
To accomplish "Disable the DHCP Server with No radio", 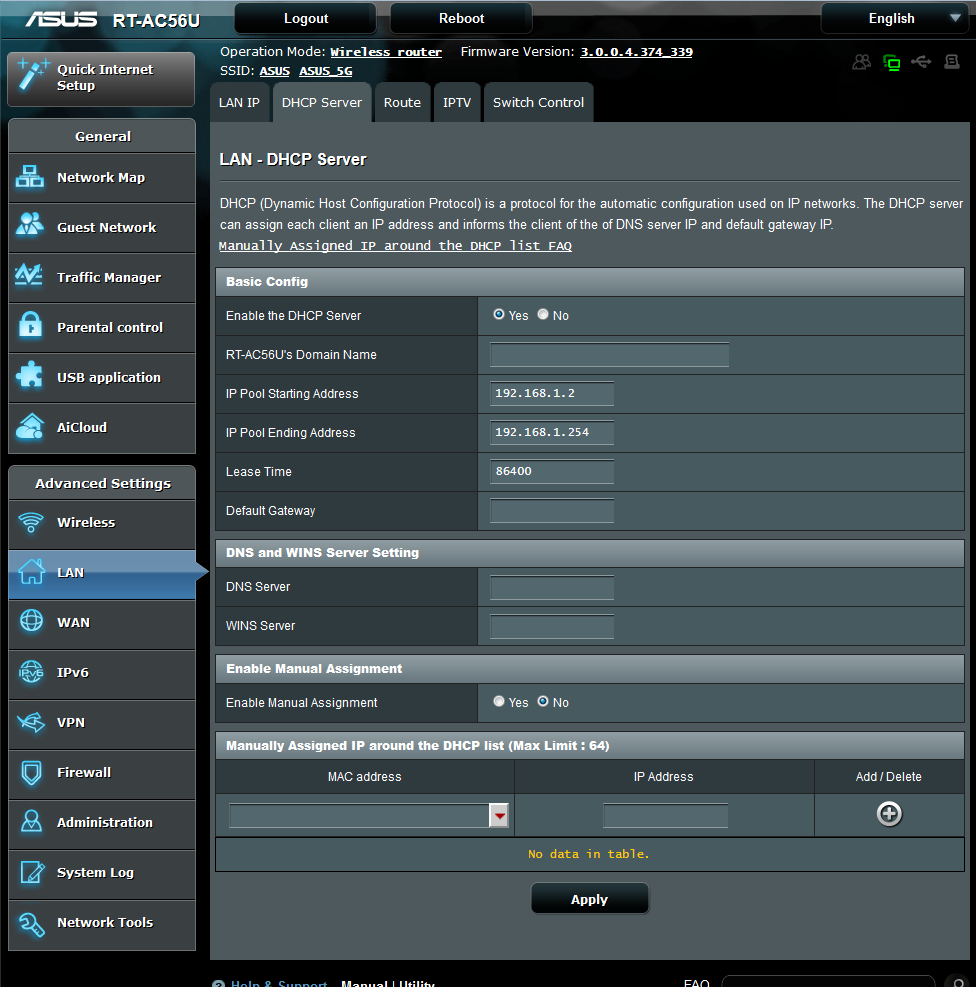I will [543, 314].
